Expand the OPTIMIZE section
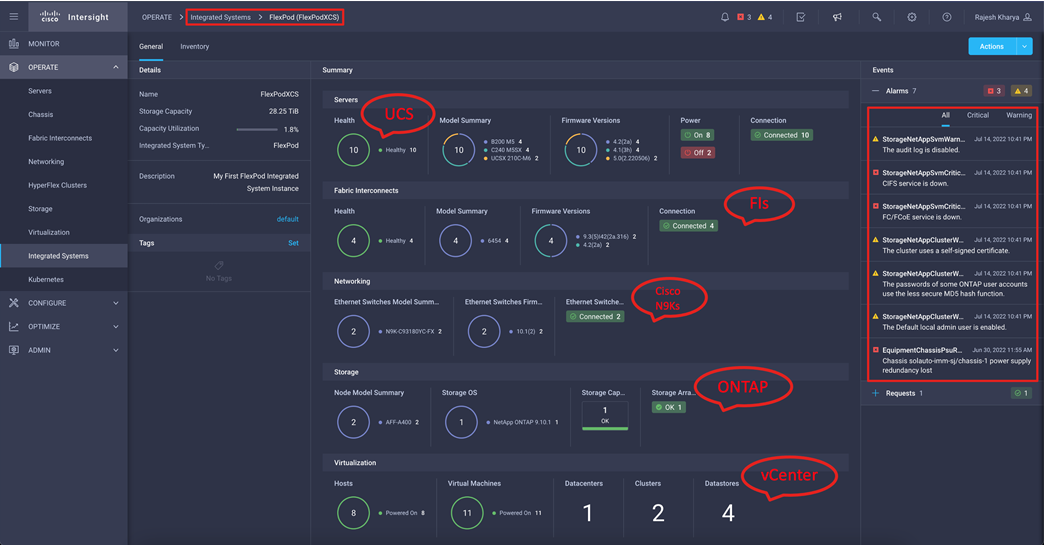The height and width of the screenshot is (545, 1044). point(64,327)
